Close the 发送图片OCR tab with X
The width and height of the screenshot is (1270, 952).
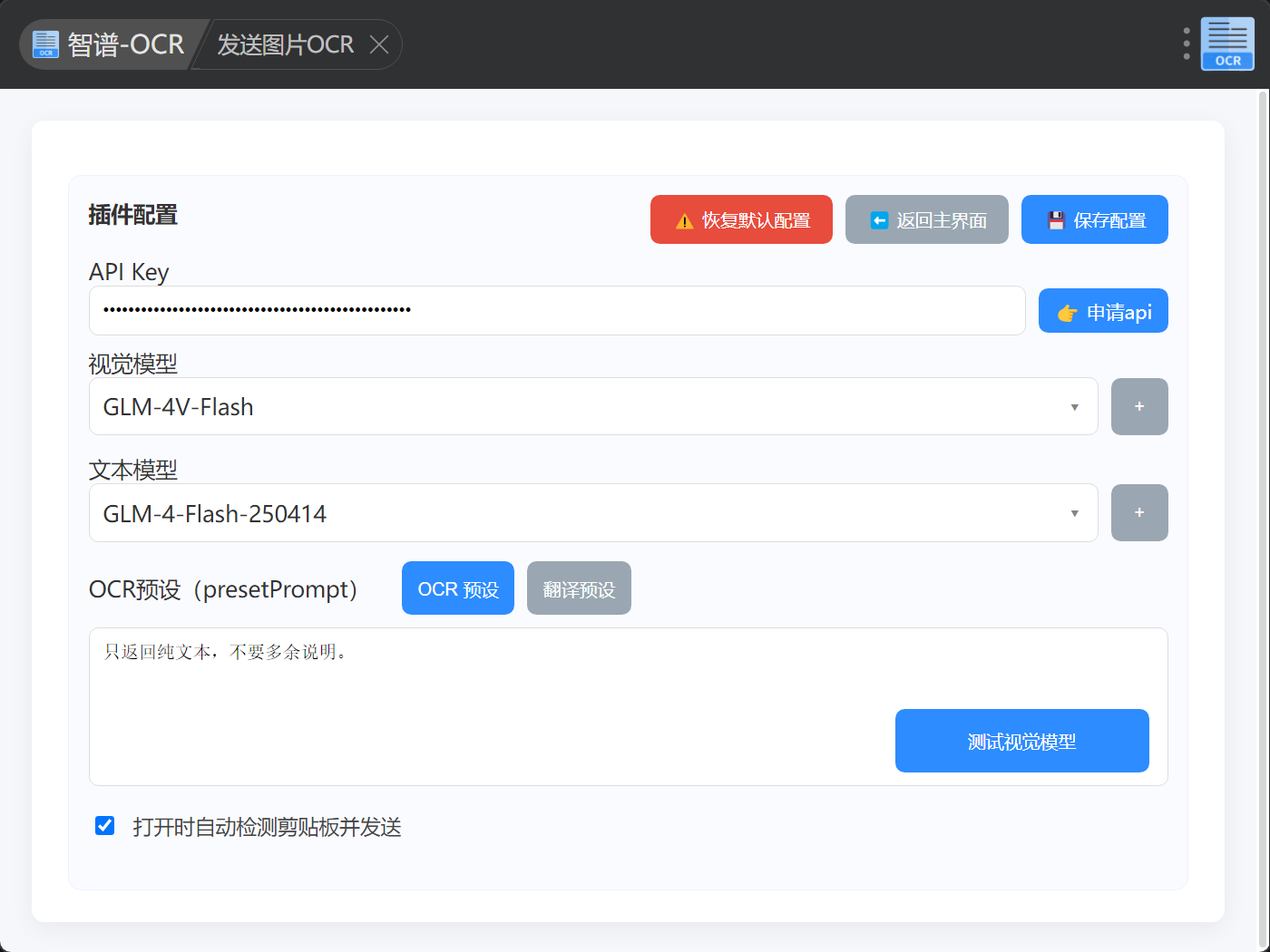pyautogui.click(x=379, y=44)
